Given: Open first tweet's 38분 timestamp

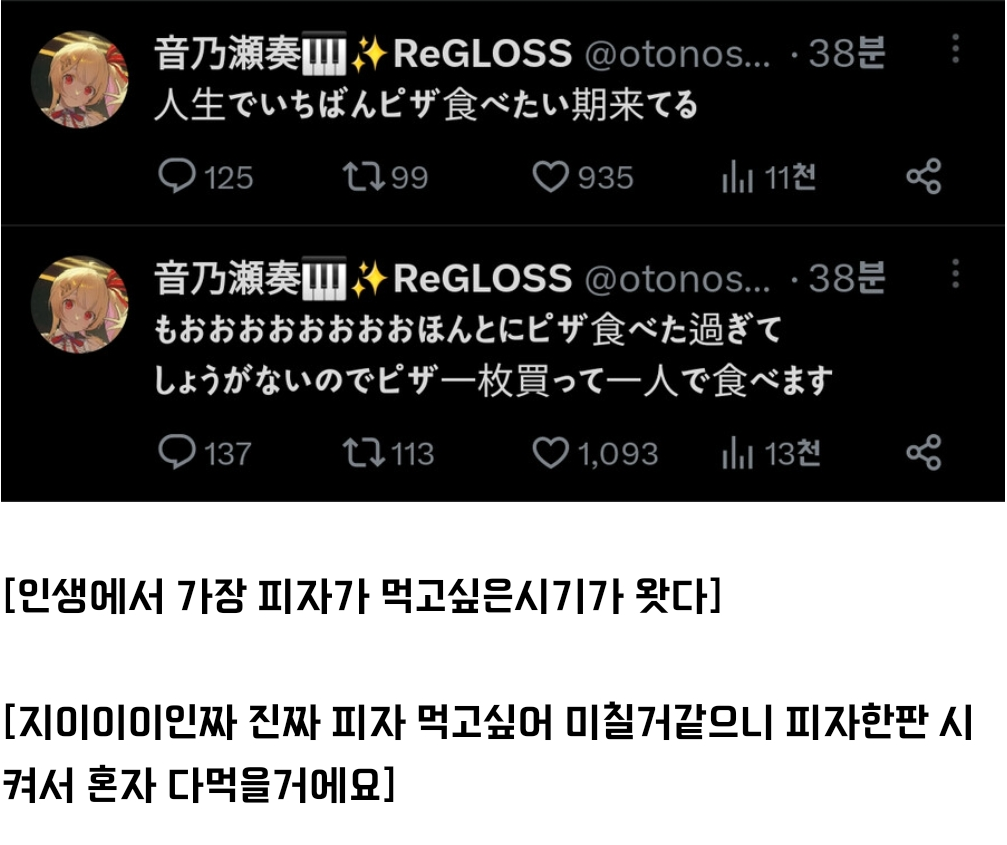Looking at the screenshot, I should click(x=847, y=53).
